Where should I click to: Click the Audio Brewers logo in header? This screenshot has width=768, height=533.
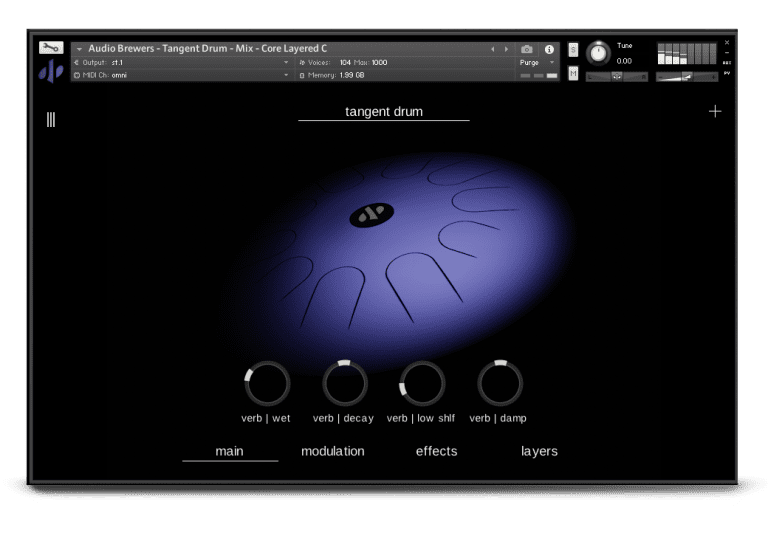tap(51, 72)
